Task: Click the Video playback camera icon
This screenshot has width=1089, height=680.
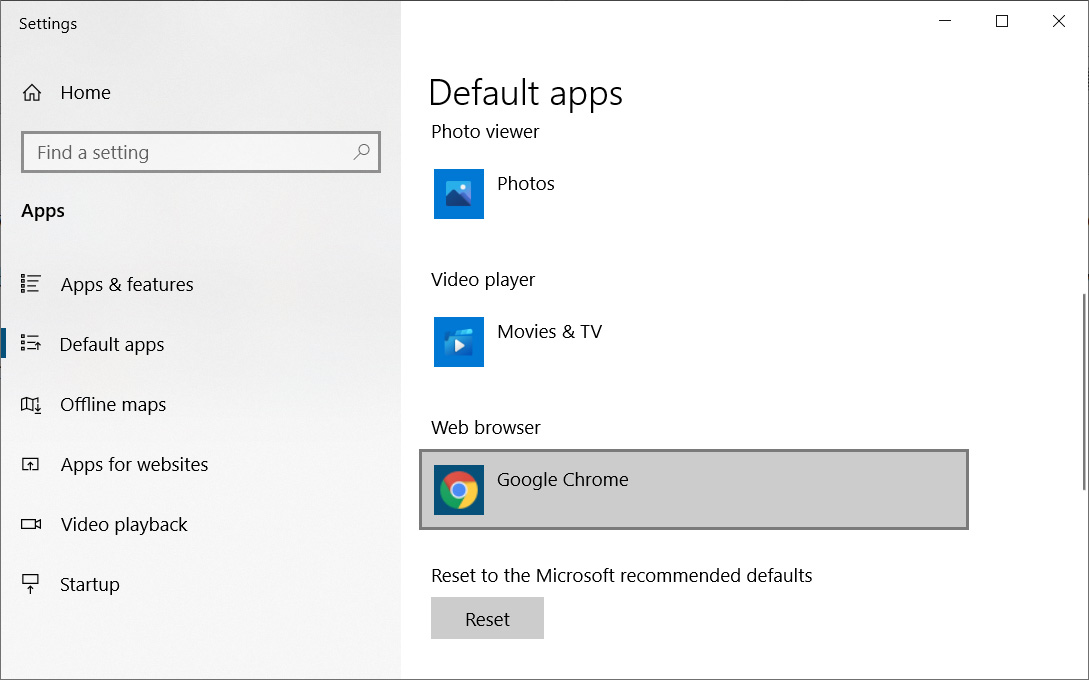Action: tap(31, 524)
